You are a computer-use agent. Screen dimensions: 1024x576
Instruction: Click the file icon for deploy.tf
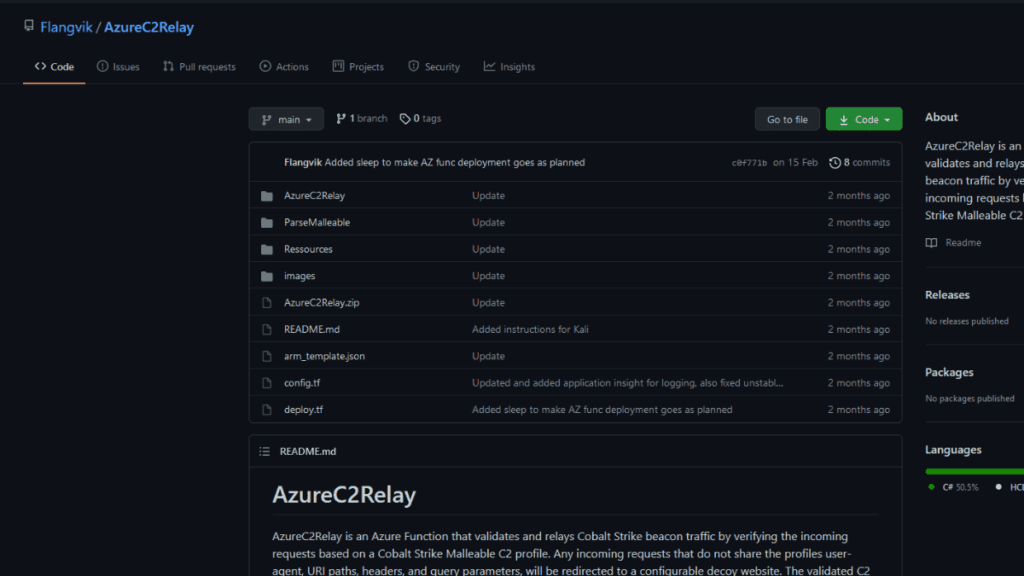click(x=266, y=409)
